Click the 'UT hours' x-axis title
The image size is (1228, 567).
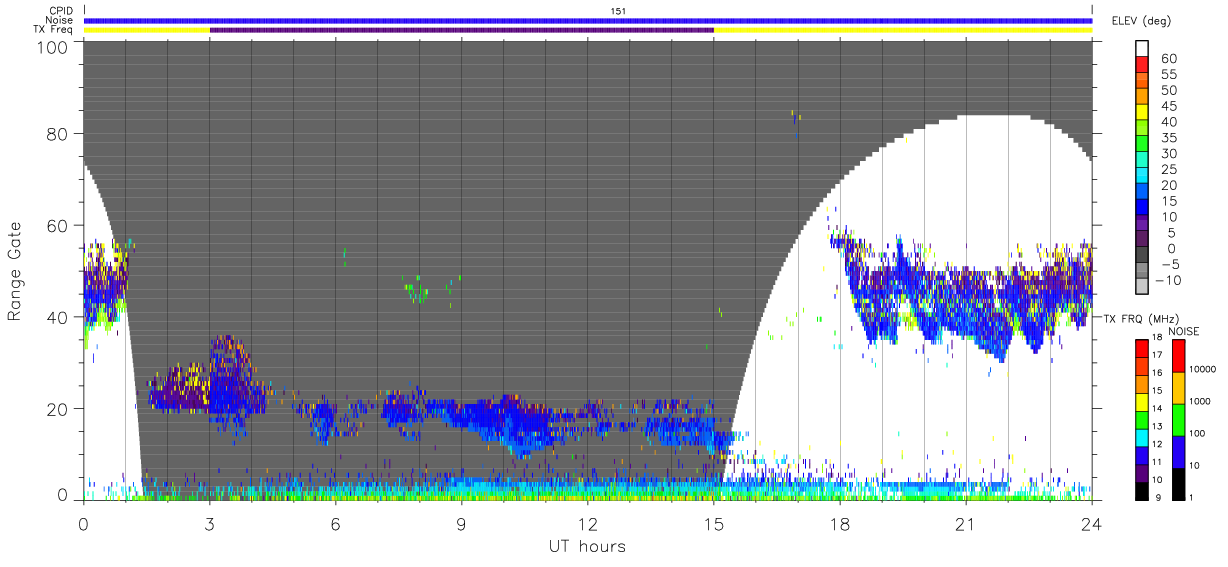tap(586, 546)
